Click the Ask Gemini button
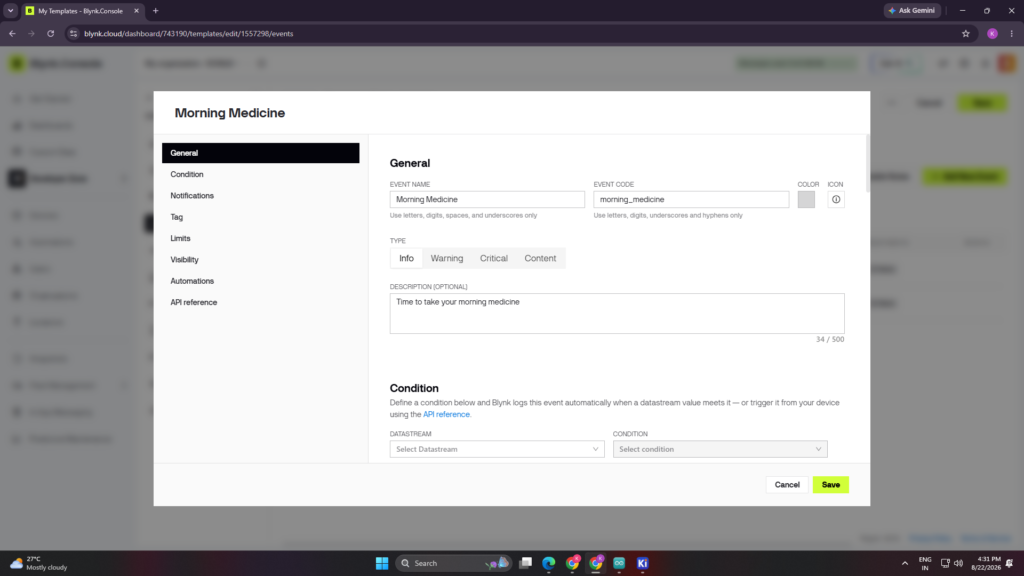The width and height of the screenshot is (1024, 576). 912,10
